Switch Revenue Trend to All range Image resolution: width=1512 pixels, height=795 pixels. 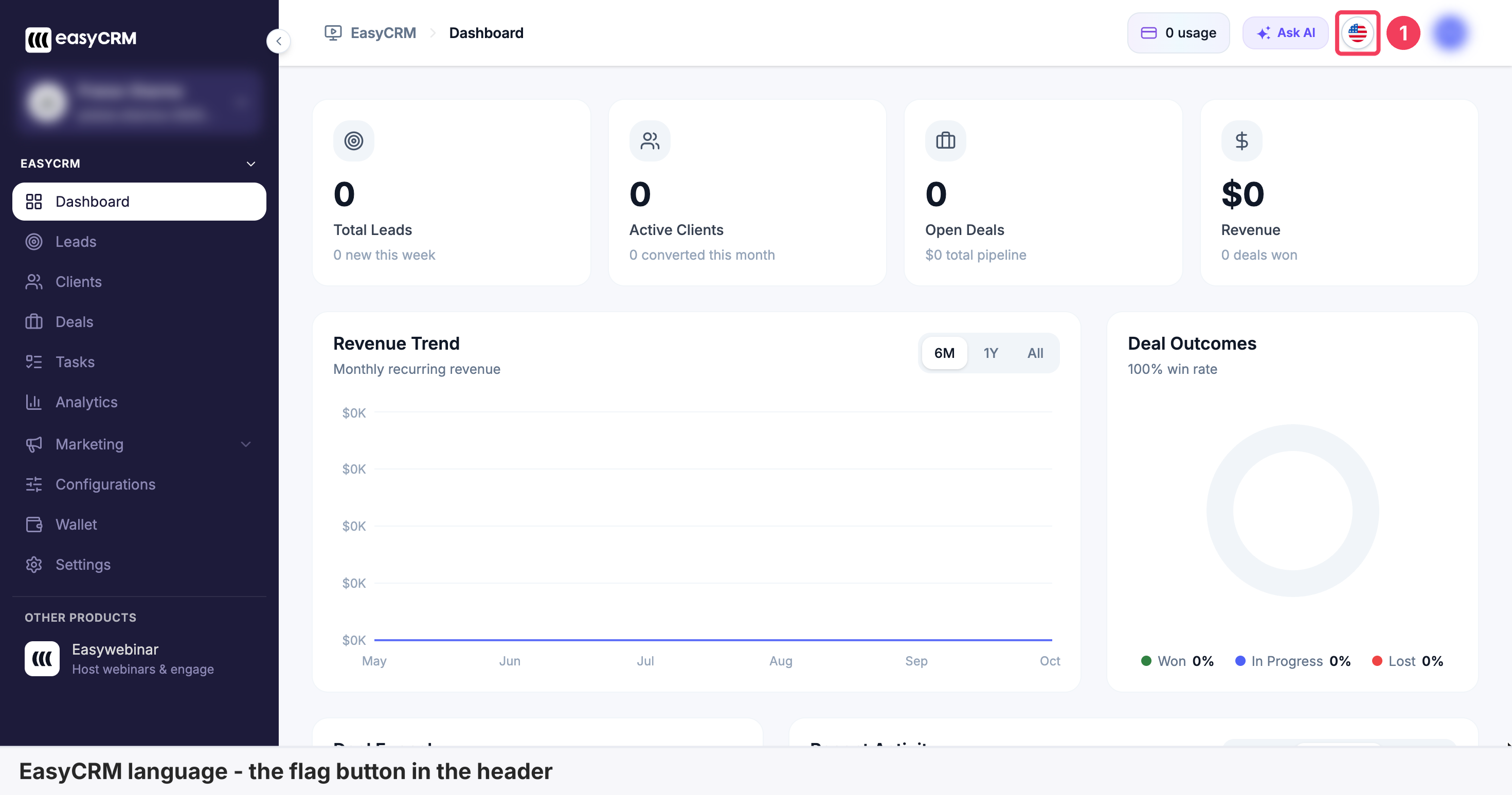click(x=1035, y=353)
